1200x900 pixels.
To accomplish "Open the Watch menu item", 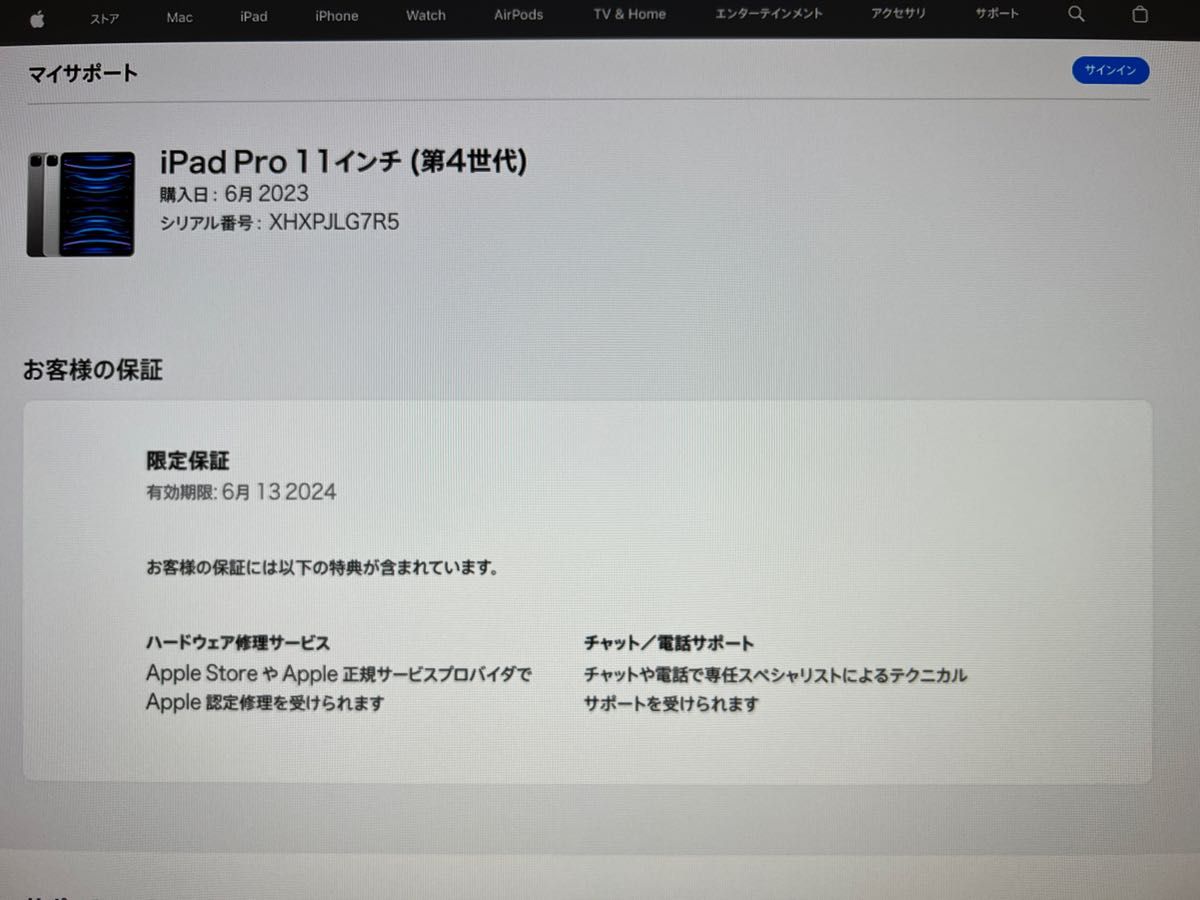I will coord(426,15).
